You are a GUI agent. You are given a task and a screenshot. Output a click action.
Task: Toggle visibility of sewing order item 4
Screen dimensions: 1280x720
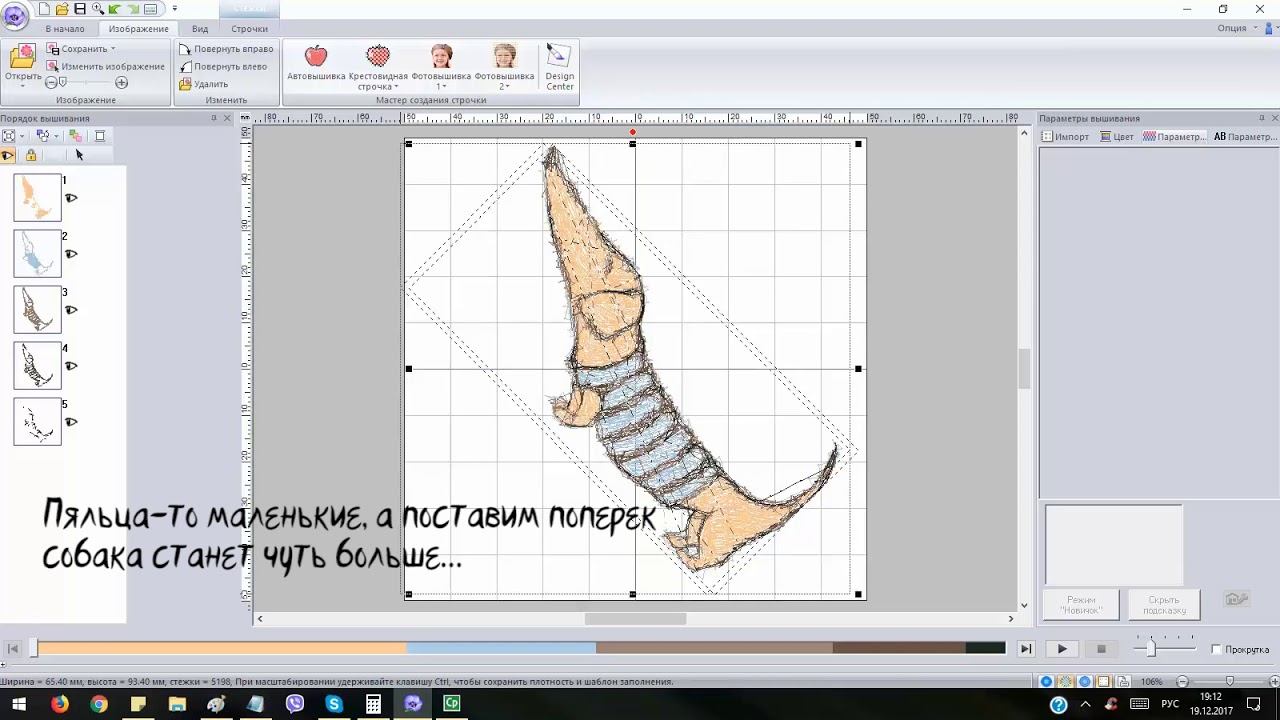(71, 366)
